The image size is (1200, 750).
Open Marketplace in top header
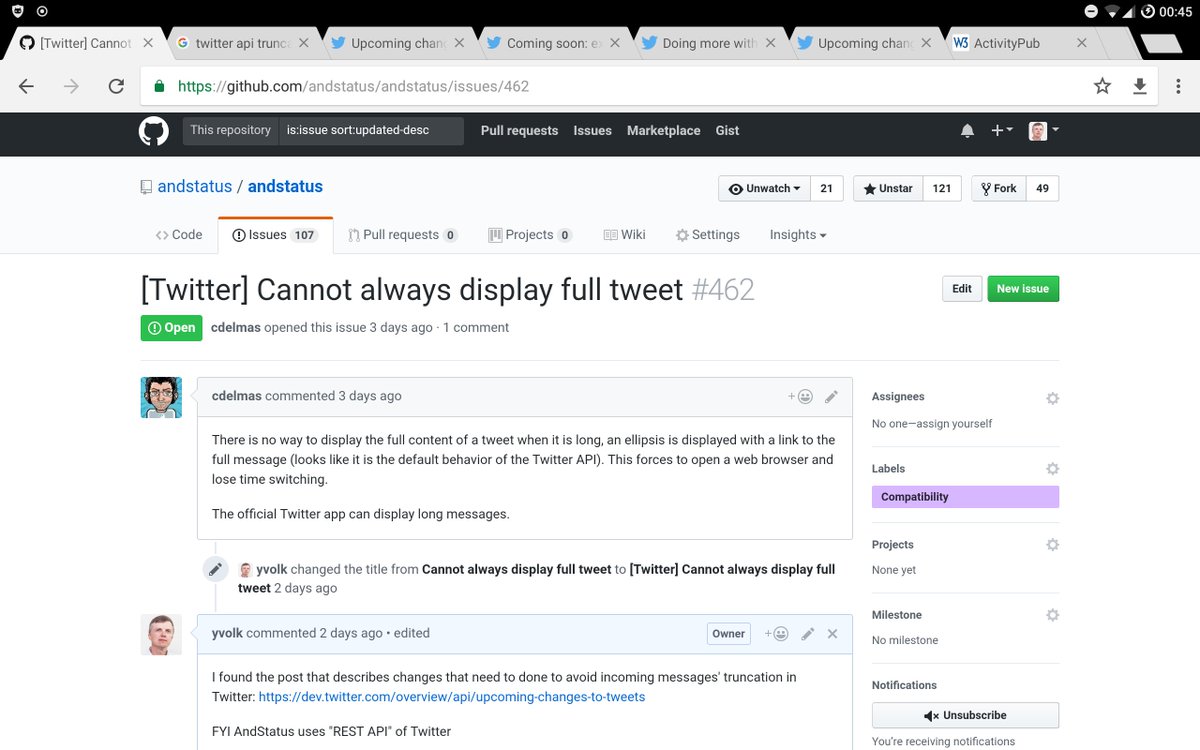pos(663,131)
